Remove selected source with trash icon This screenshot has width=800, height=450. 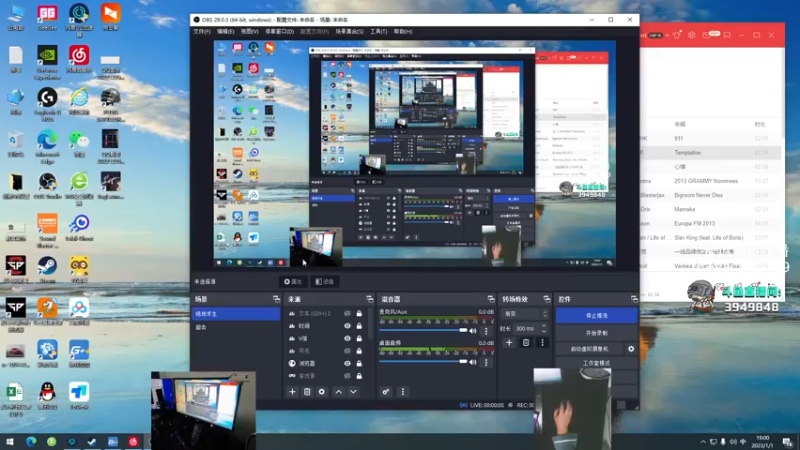click(x=307, y=392)
